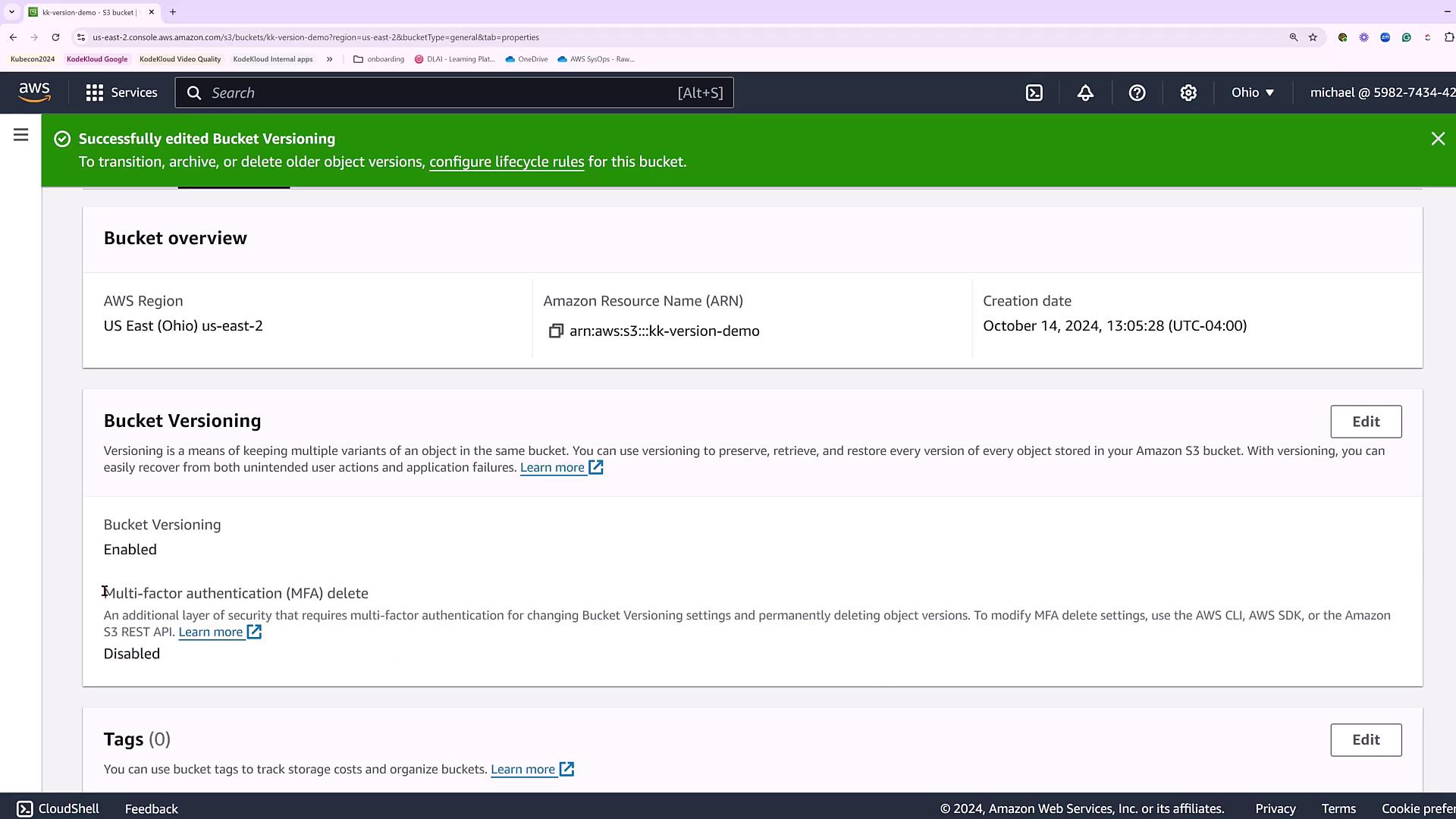Follow the configure lifecycle rules link
The width and height of the screenshot is (1456, 819).
tap(506, 162)
